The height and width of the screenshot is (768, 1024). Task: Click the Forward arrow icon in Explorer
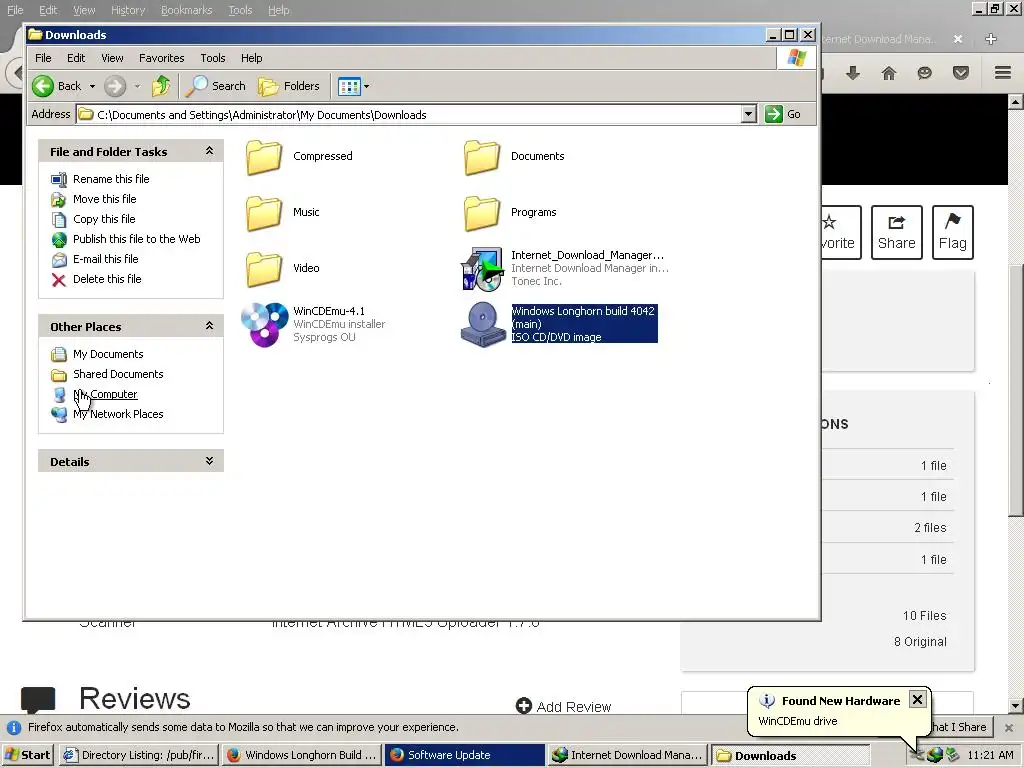click(x=115, y=86)
